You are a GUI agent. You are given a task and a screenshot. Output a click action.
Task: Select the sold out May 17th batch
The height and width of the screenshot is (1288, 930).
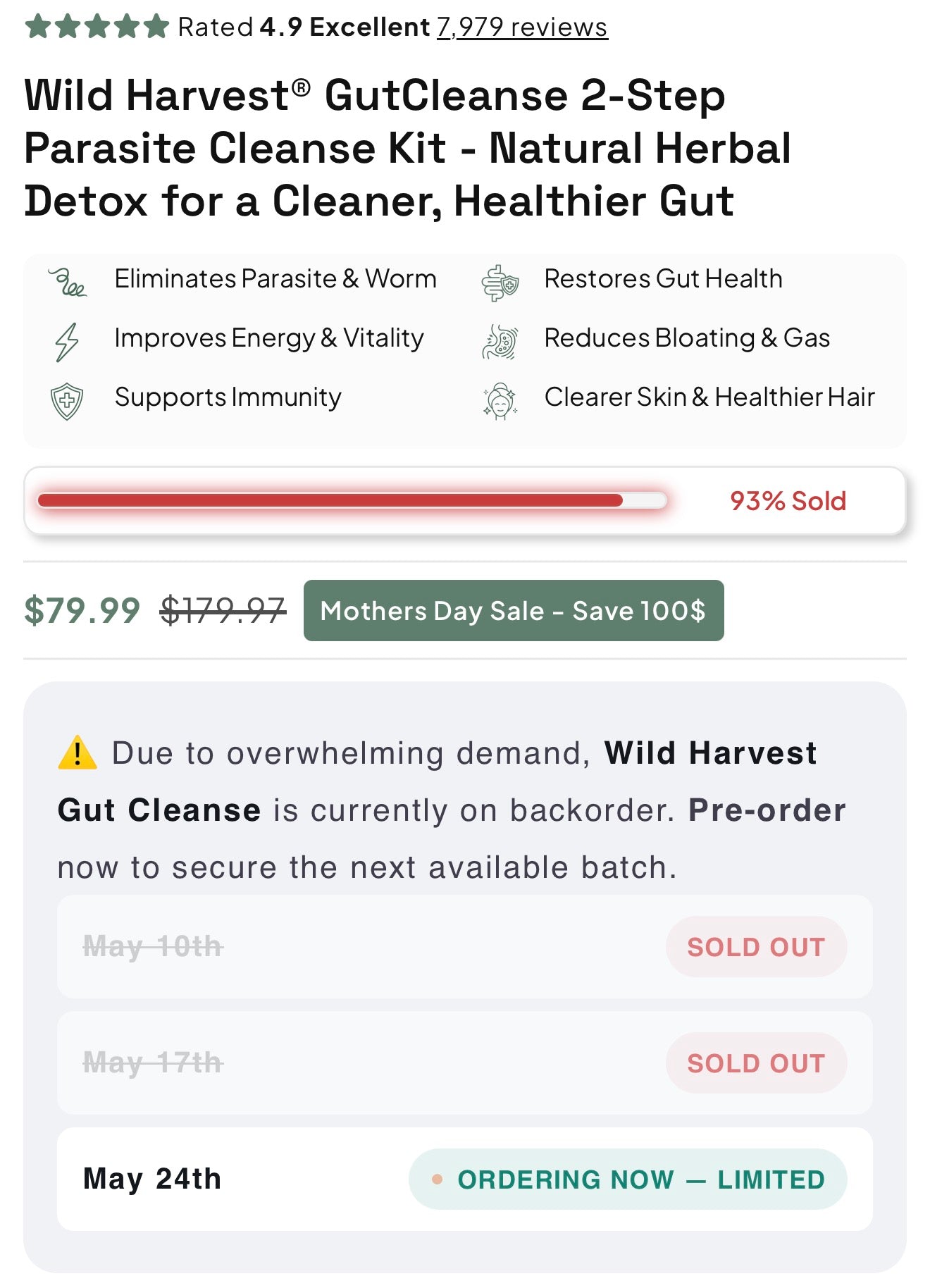click(465, 1063)
